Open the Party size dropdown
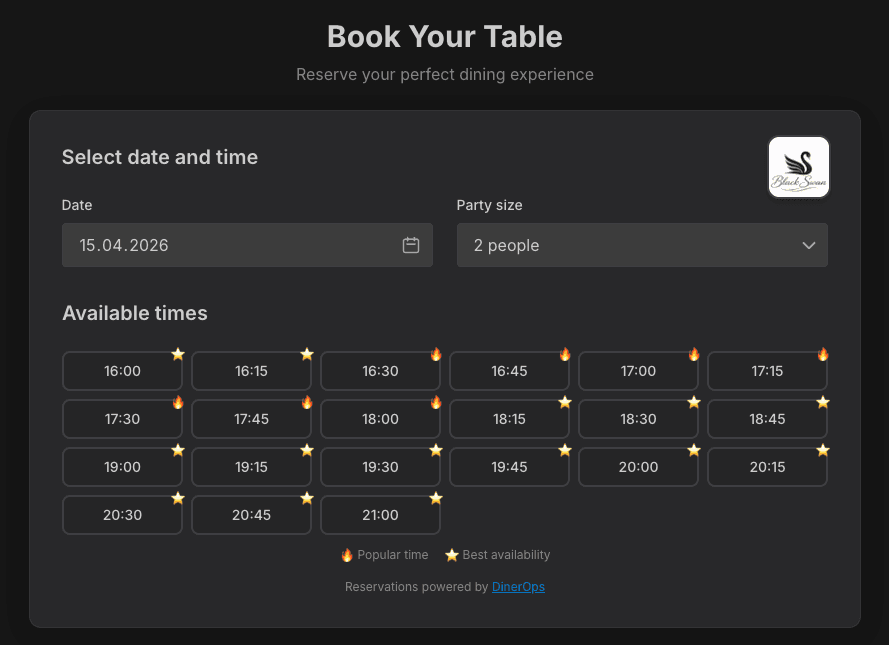This screenshot has width=889, height=645. point(642,244)
